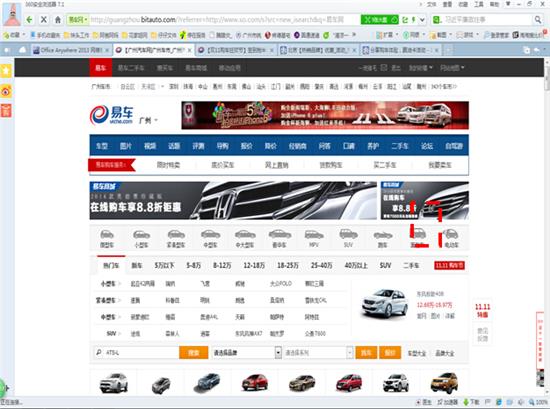Open the 限时特卖 purchase service link
The height and width of the screenshot is (409, 550).
coord(168,165)
